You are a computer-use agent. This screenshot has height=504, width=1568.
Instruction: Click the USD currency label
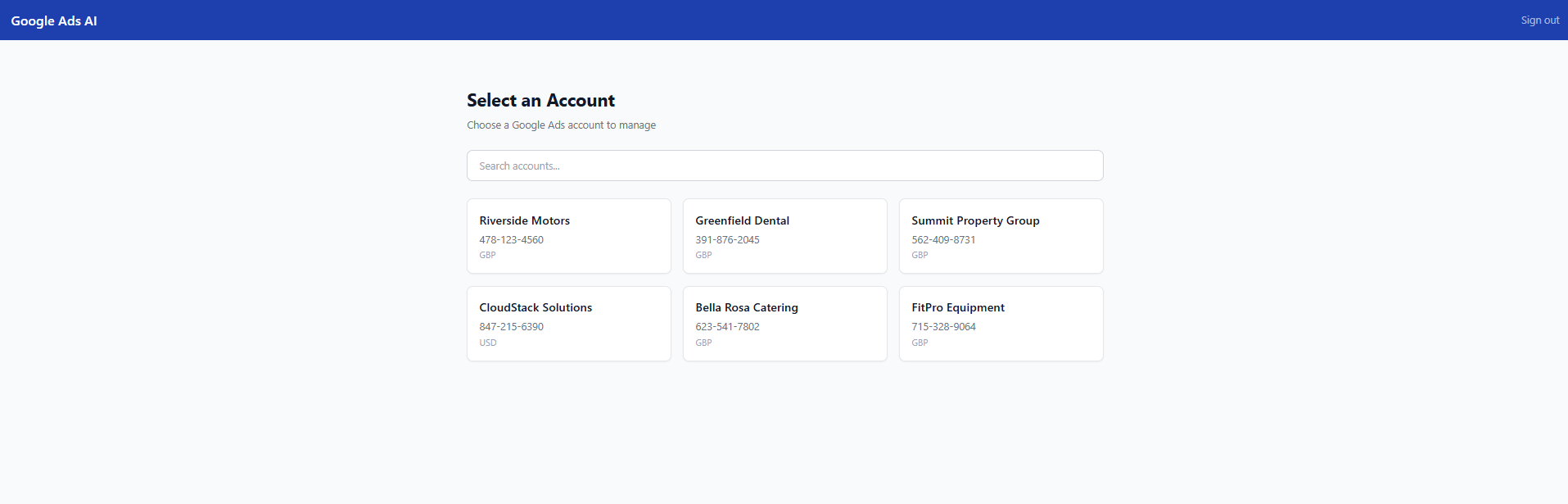tap(488, 343)
